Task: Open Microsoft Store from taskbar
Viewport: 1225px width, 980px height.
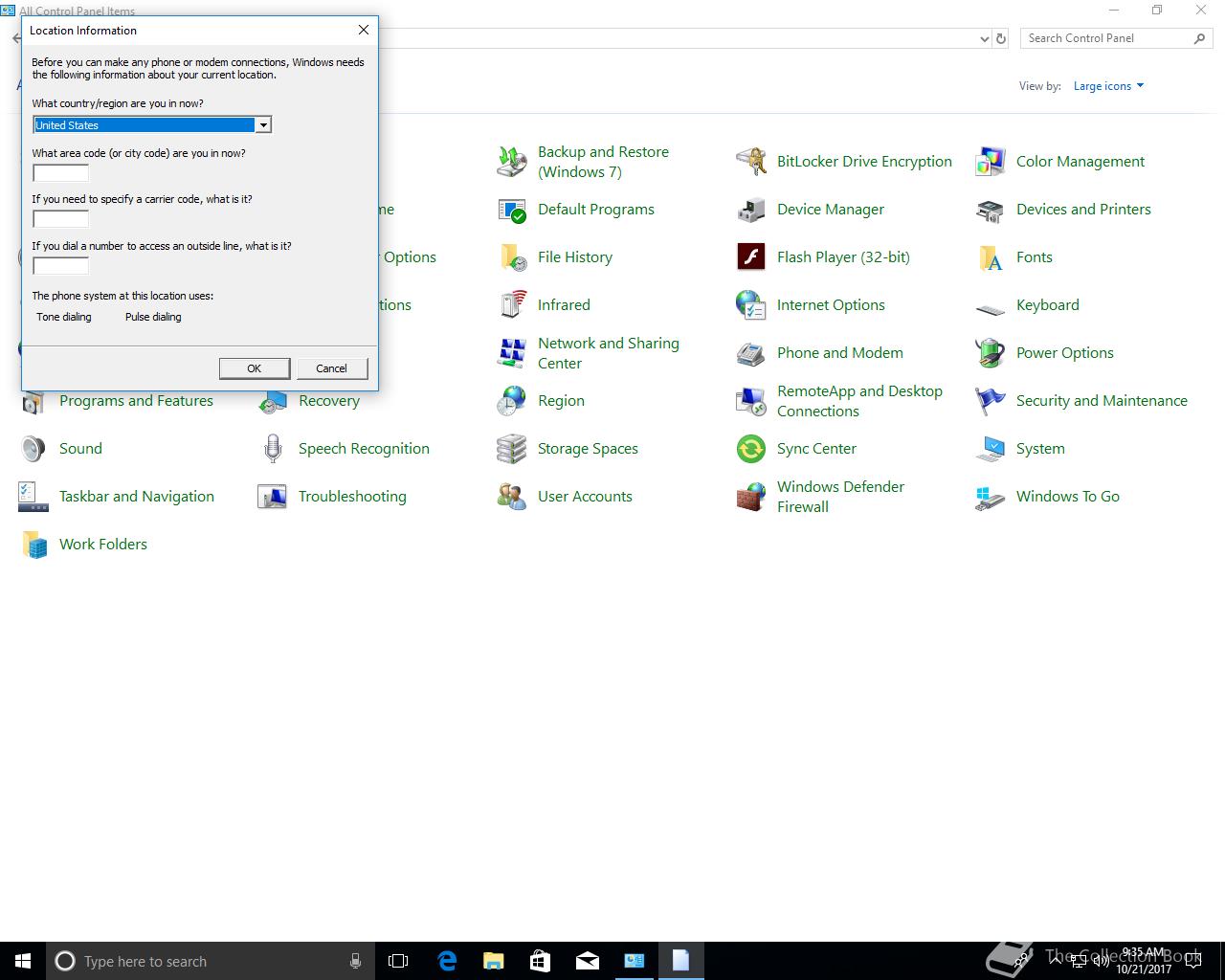Action: pos(541,961)
